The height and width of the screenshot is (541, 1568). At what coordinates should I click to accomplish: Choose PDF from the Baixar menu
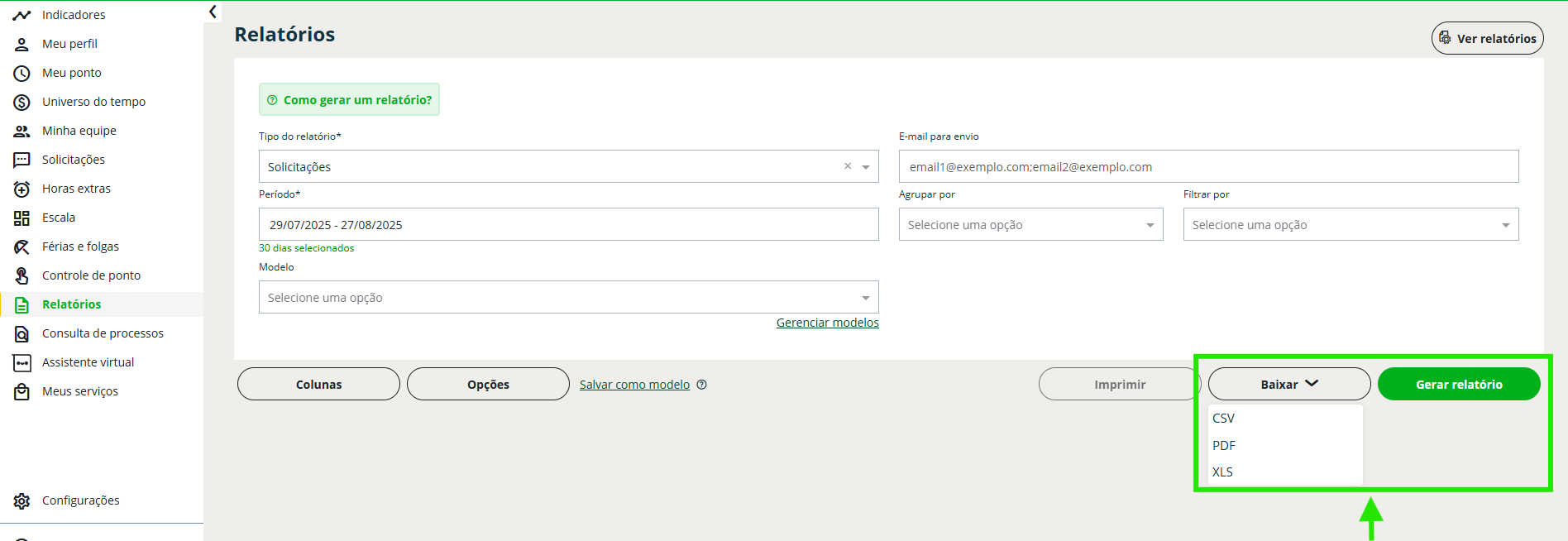(x=1224, y=446)
